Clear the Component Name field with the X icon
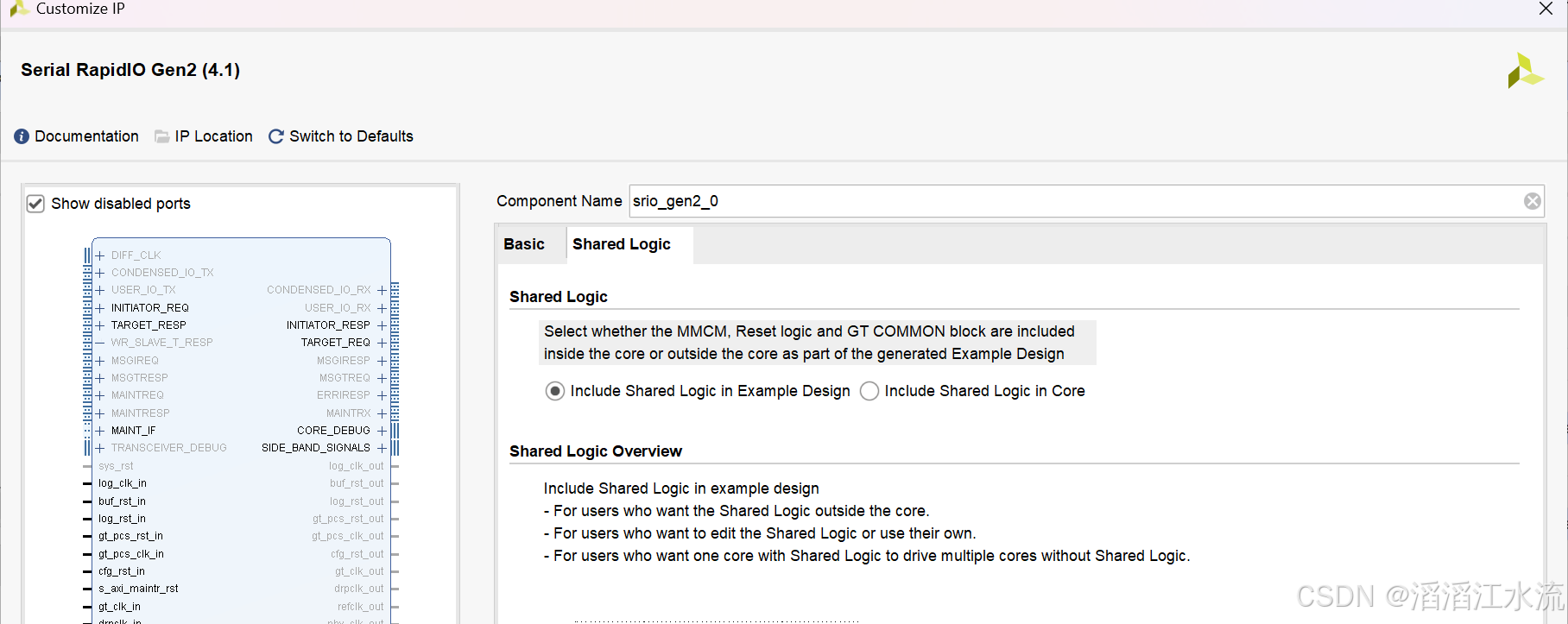Viewport: 1568px width, 624px height. coord(1532,201)
